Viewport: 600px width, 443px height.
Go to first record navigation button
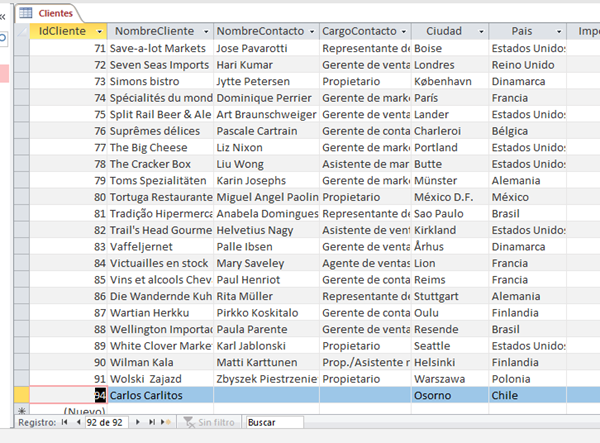(x=65, y=422)
